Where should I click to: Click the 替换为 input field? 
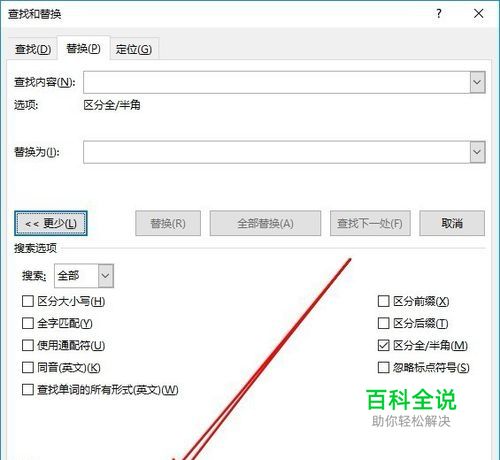click(x=277, y=152)
